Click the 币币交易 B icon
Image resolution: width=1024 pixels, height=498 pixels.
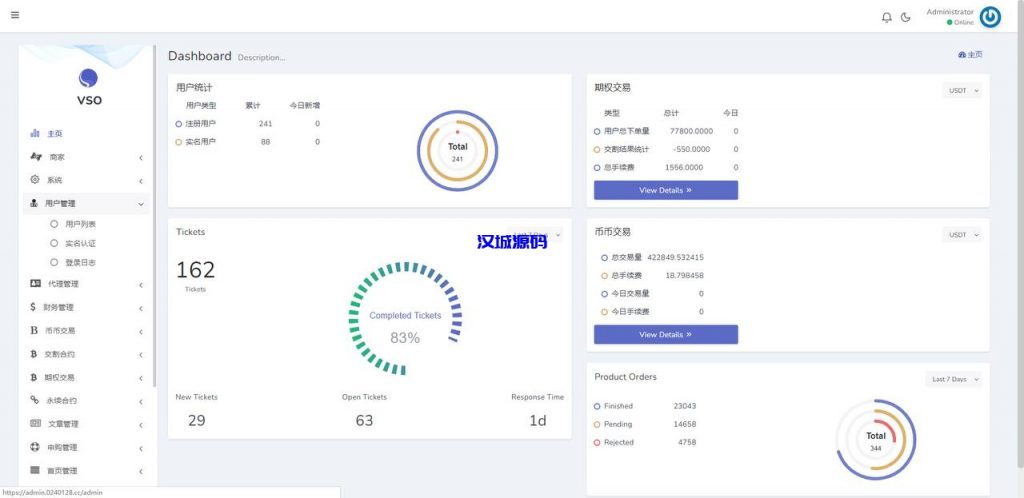[34, 330]
